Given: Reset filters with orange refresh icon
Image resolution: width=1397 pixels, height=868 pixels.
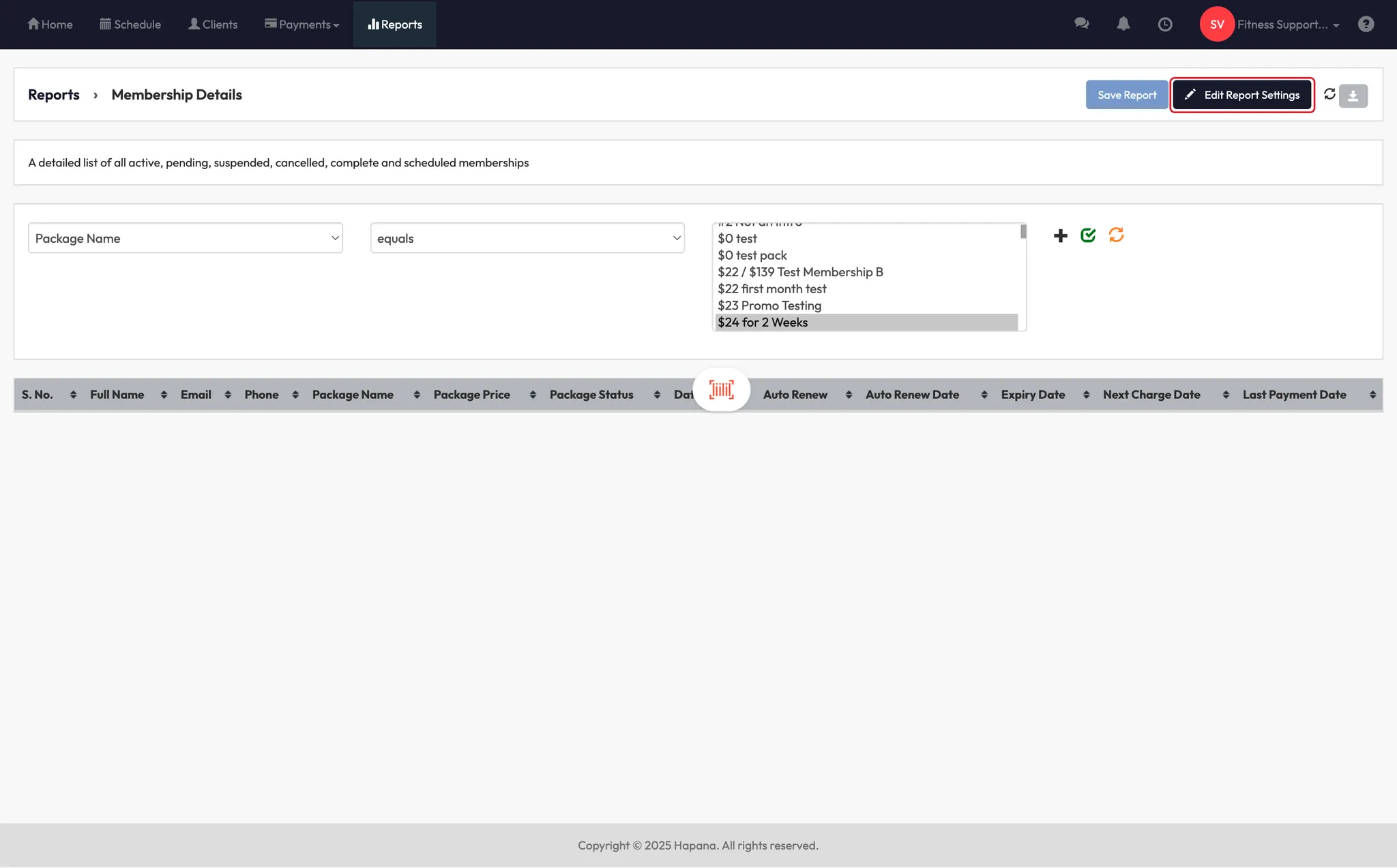Looking at the screenshot, I should [1116, 235].
